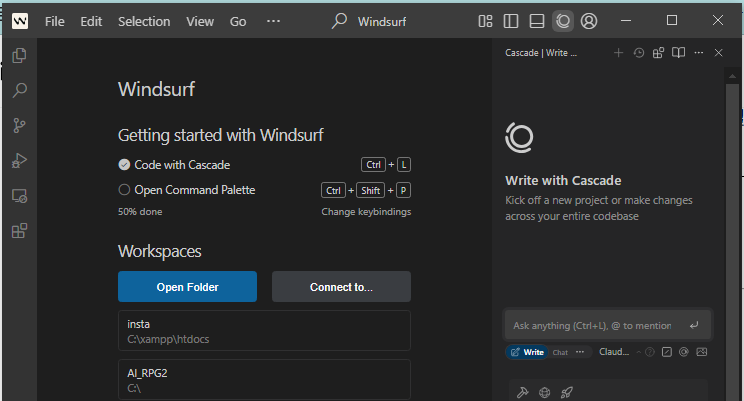Image resolution: width=744 pixels, height=401 pixels.
Task: Click the Open Folder button
Action: [187, 287]
